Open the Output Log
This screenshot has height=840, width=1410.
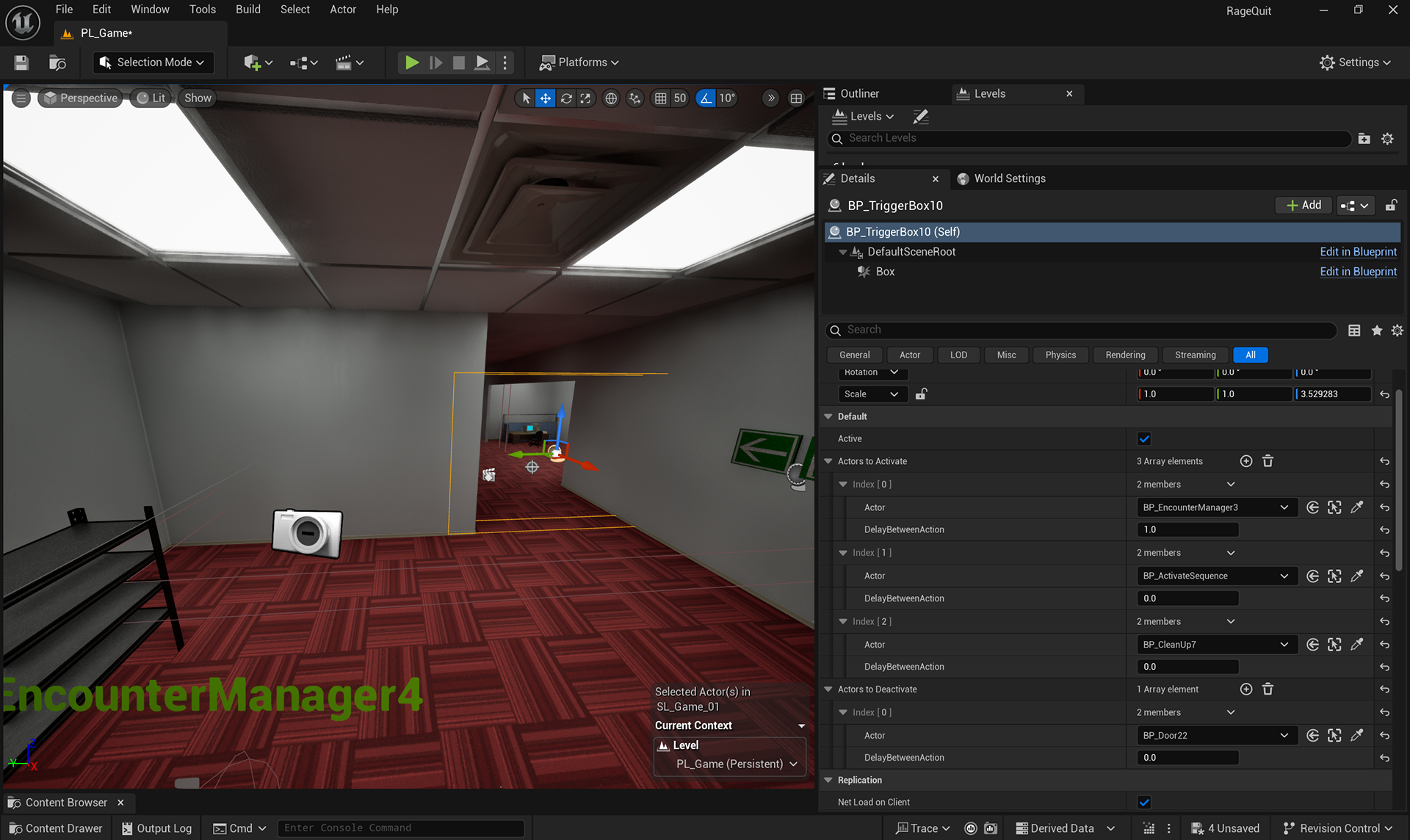point(156,828)
